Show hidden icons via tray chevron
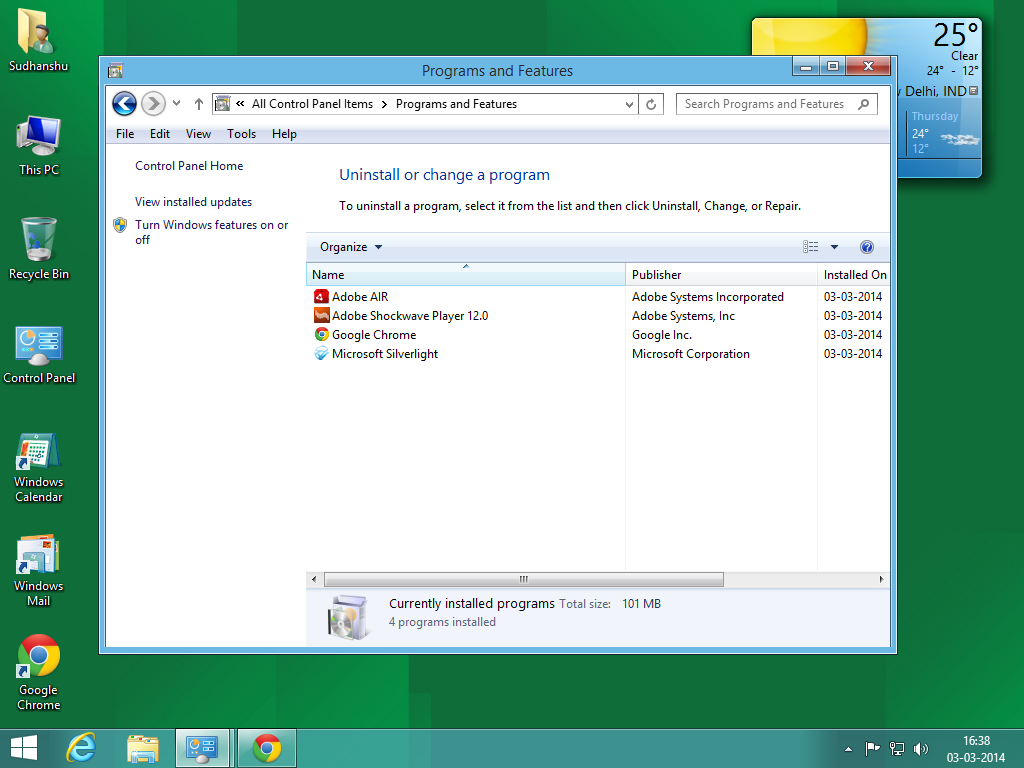 pyautogui.click(x=846, y=748)
